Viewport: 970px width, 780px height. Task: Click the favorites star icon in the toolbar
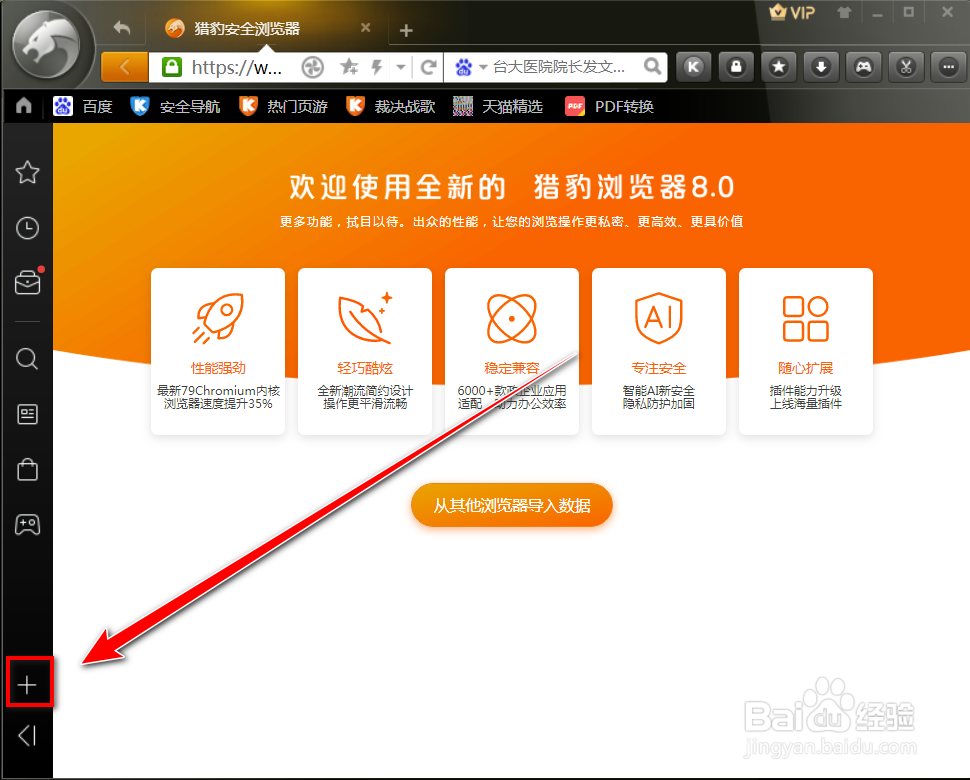pyautogui.click(x=777, y=67)
